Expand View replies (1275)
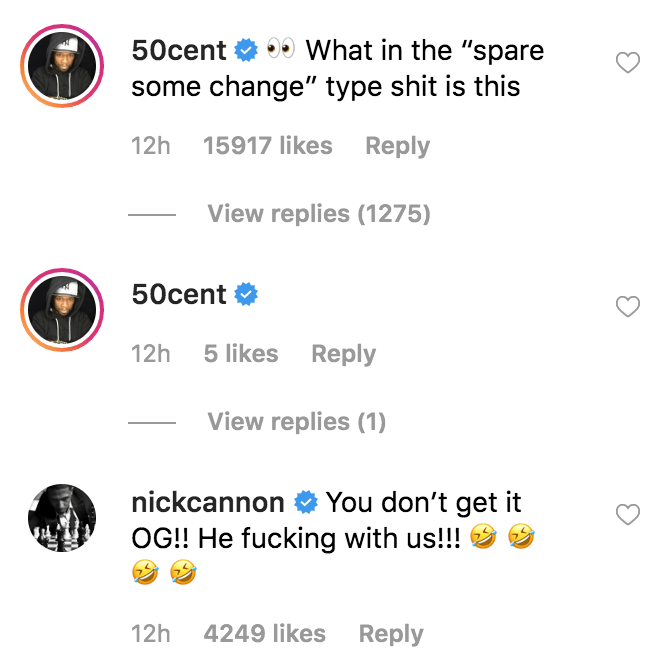Screen dimensions: 658x658 pyautogui.click(x=318, y=214)
